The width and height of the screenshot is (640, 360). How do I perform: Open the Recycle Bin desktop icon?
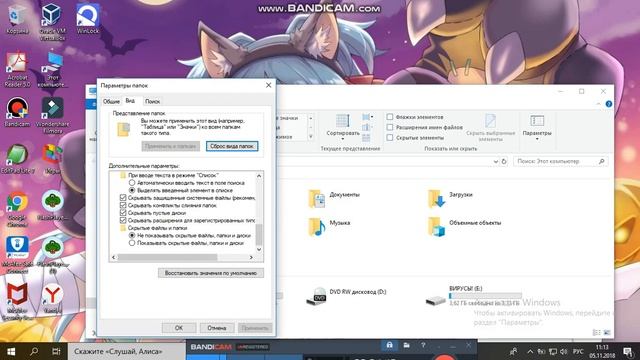[x=17, y=19]
